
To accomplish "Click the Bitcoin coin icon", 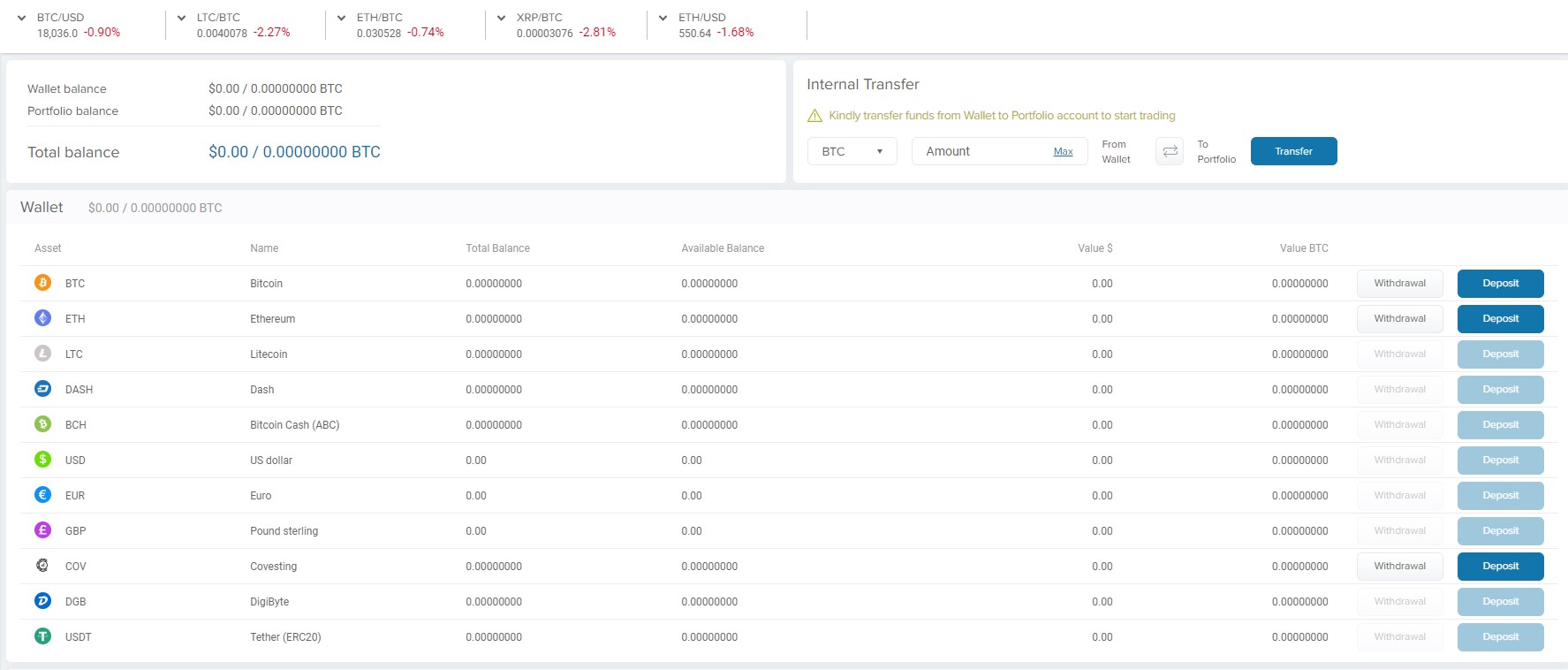I will click(x=42, y=283).
